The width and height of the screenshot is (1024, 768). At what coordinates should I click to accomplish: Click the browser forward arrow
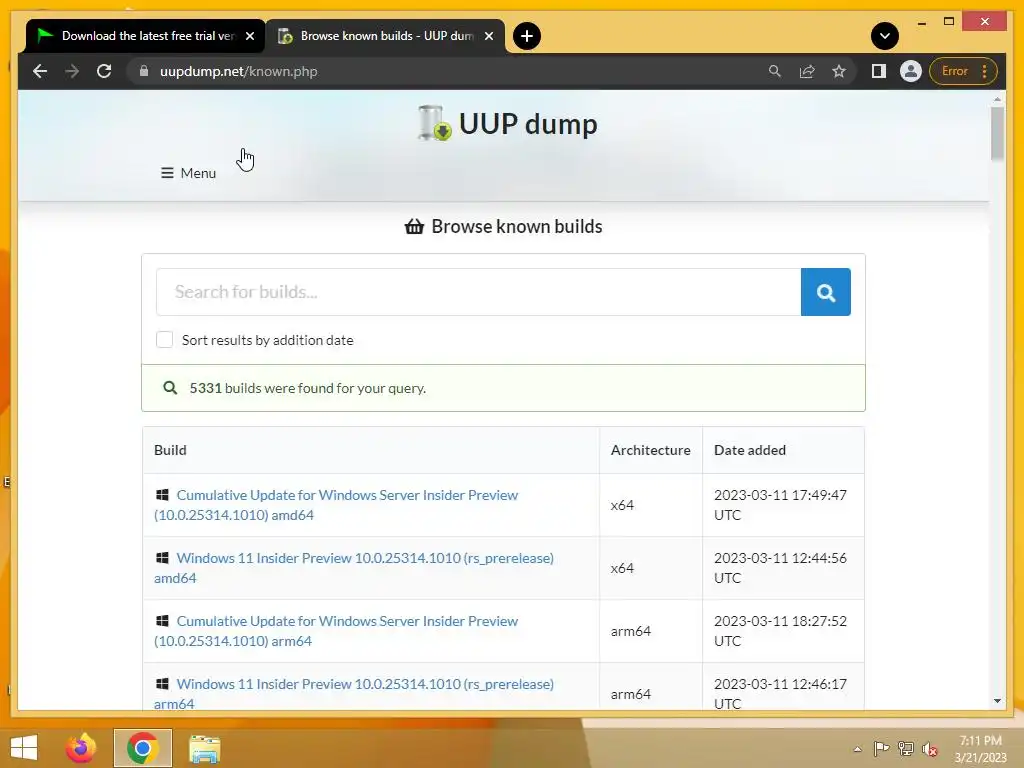click(x=72, y=71)
